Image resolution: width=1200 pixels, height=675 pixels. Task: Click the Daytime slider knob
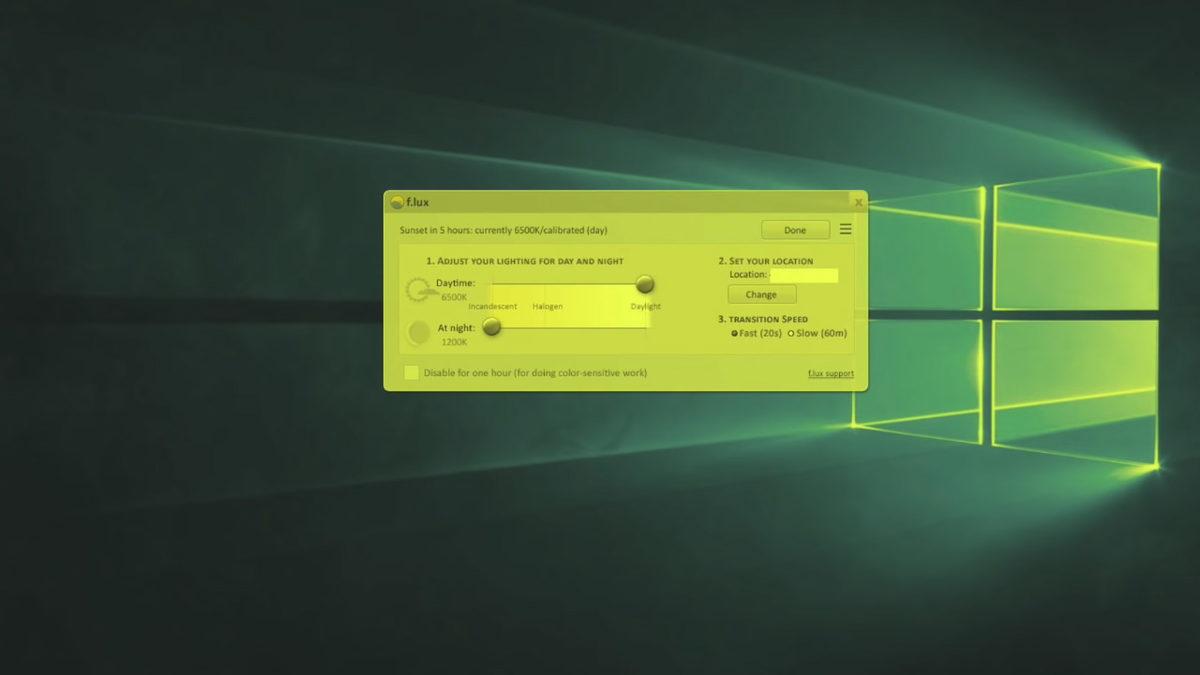pos(645,285)
